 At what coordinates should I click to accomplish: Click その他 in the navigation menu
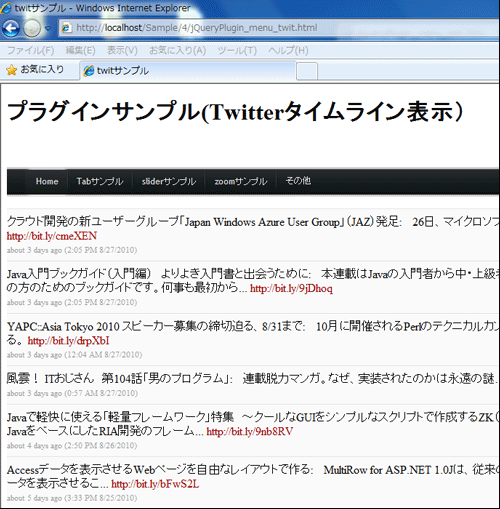298,181
